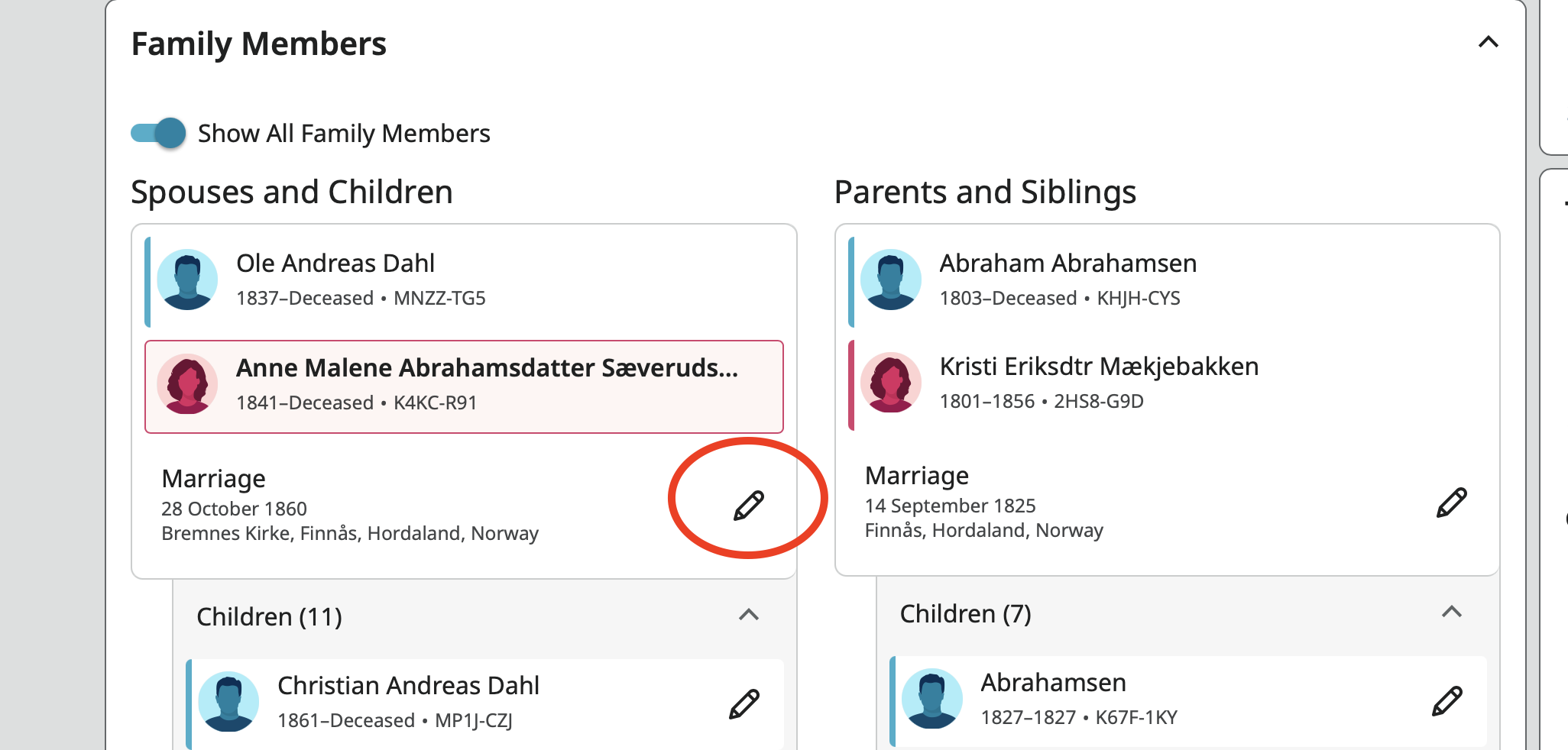Click Kristi Eriksdtr Mækjebakken's portrait icon
This screenshot has height=750, width=1568.
click(x=890, y=383)
